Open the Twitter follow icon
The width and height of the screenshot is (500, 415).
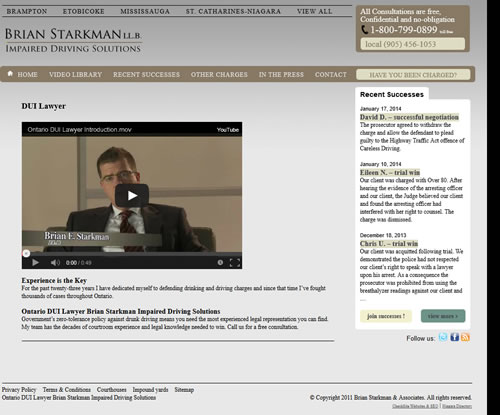tap(443, 337)
